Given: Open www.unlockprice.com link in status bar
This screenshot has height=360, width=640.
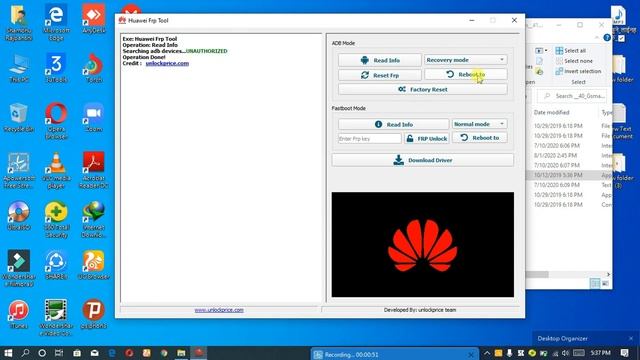Looking at the screenshot, I should click(219, 310).
